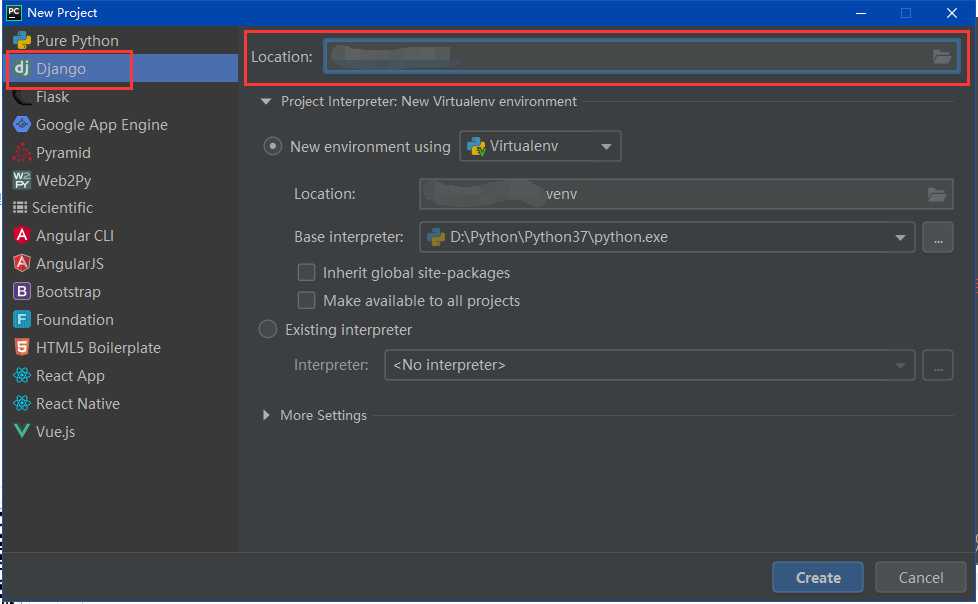The width and height of the screenshot is (978, 604).
Task: Click the Cancel button
Action: pyautogui.click(x=921, y=577)
